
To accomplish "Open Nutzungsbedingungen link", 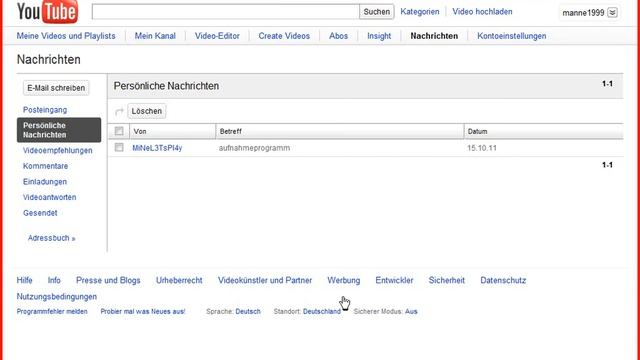I will pyautogui.click(x=57, y=297).
